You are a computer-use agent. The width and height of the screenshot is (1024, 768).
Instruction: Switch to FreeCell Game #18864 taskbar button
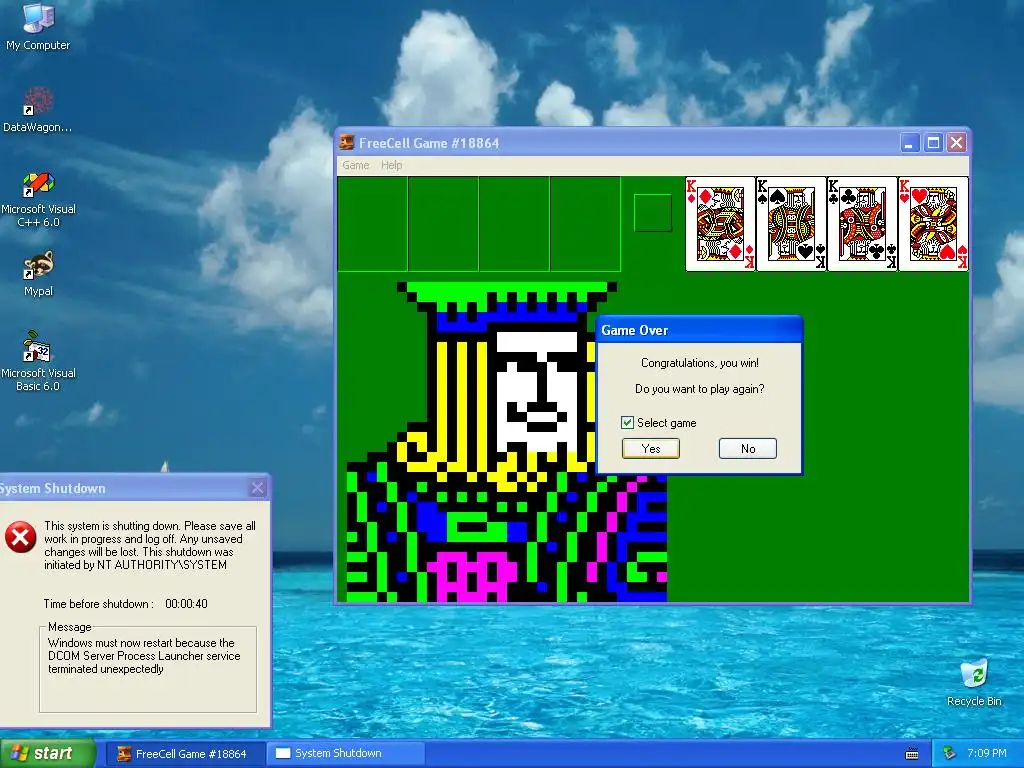coord(185,754)
